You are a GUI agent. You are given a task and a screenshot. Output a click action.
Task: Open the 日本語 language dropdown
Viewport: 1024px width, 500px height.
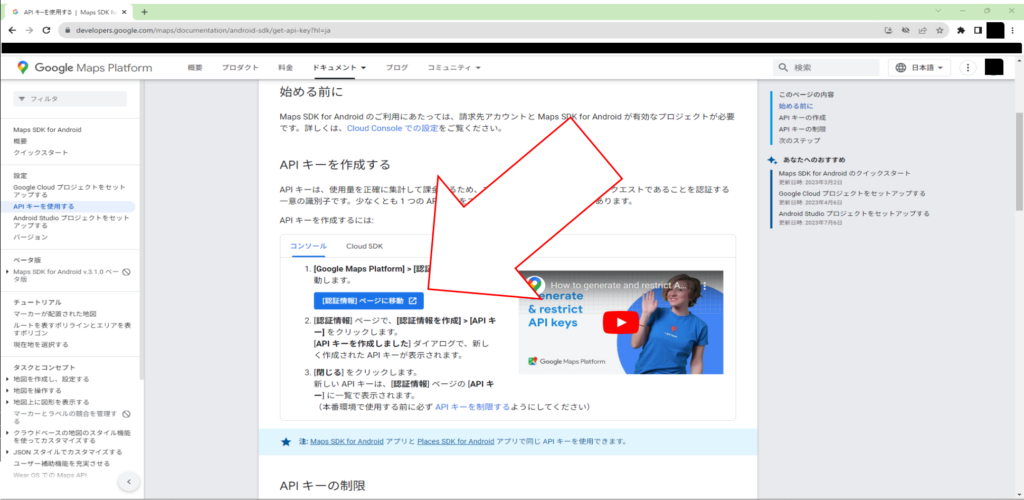pos(919,68)
